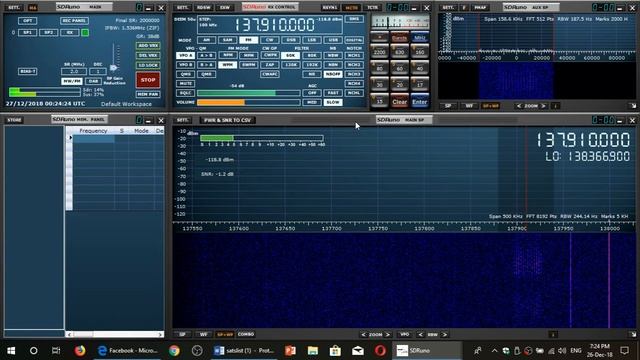Screen dimensions: 640x360
Task: Switch Main SP to SP view
Action: 182,334
